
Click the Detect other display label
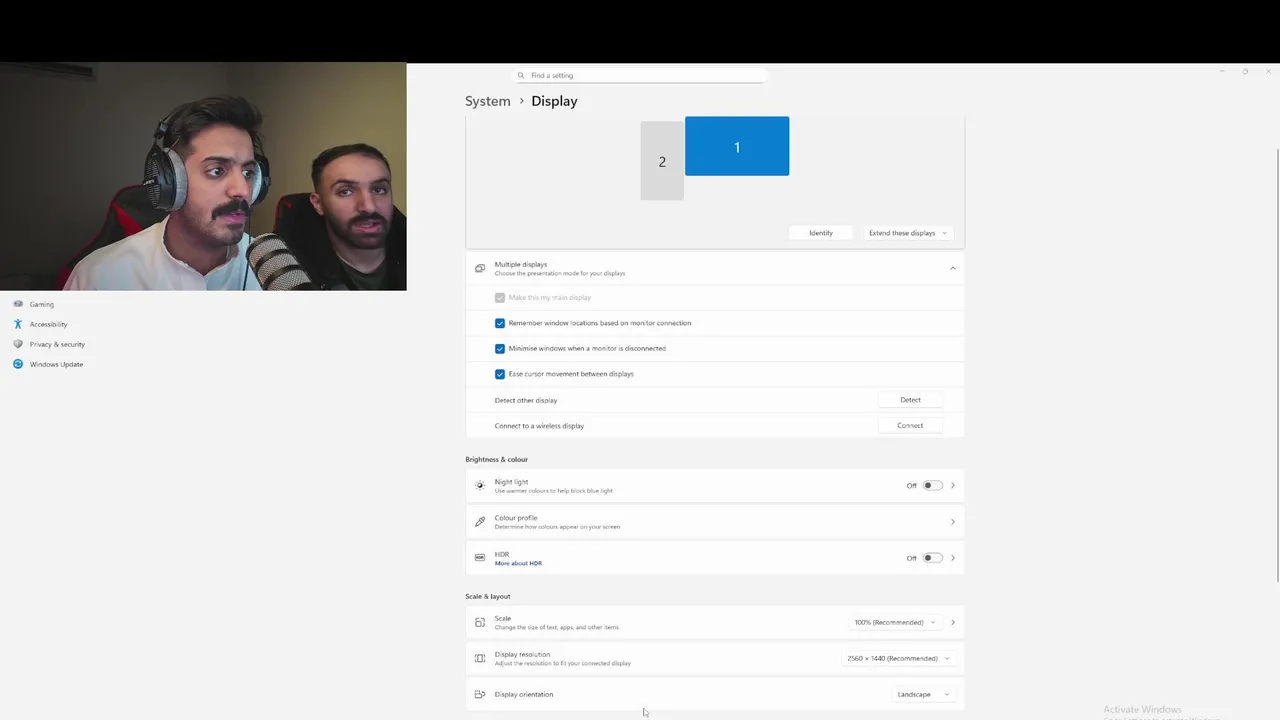pyautogui.click(x=526, y=400)
